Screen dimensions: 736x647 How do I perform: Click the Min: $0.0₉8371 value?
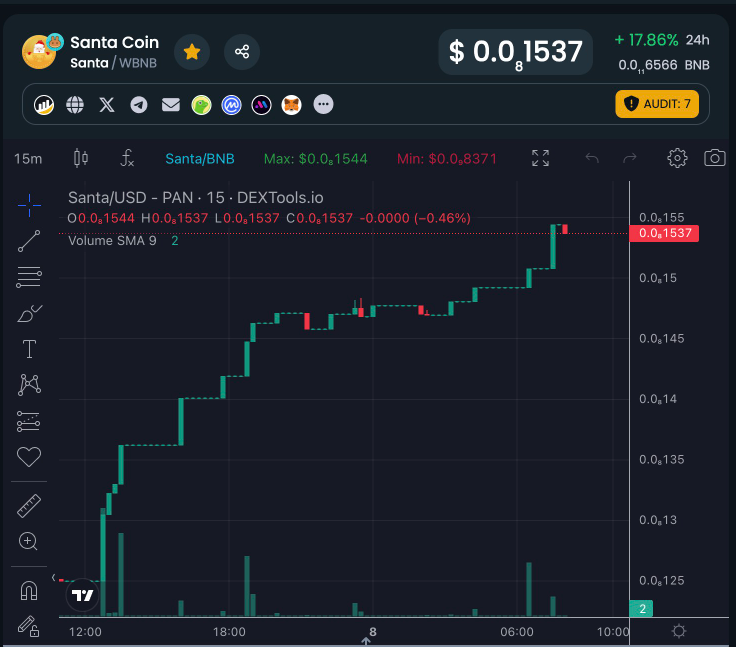click(446, 159)
